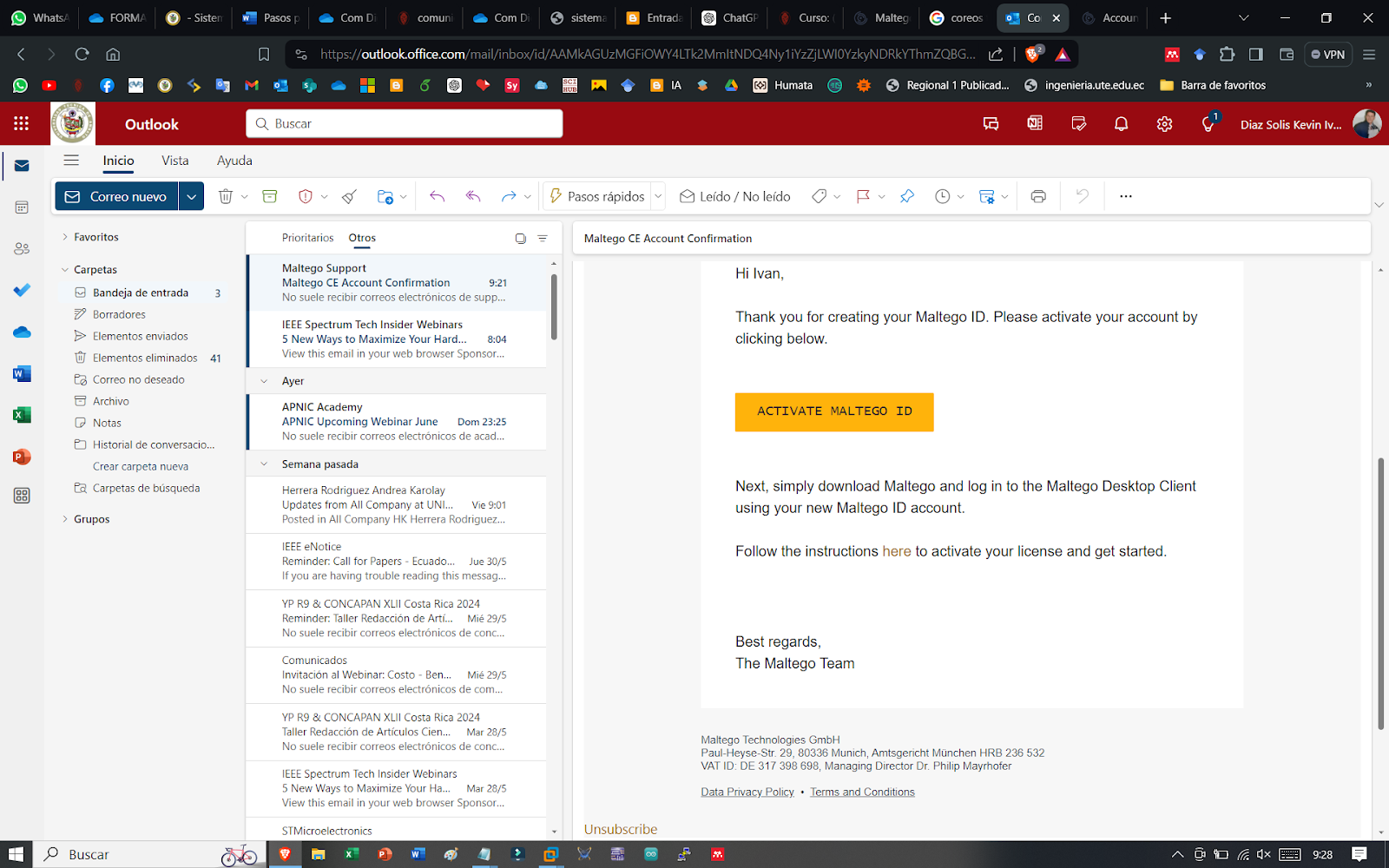Open the Windows Start menu
Image resolution: width=1389 pixels, height=868 pixels.
coord(16,854)
